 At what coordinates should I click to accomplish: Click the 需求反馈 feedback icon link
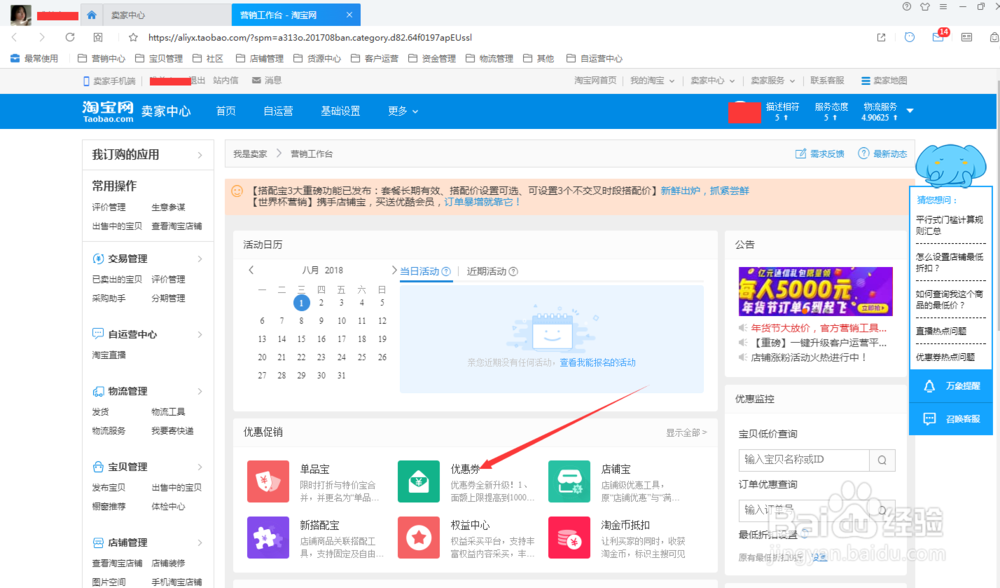[820, 154]
